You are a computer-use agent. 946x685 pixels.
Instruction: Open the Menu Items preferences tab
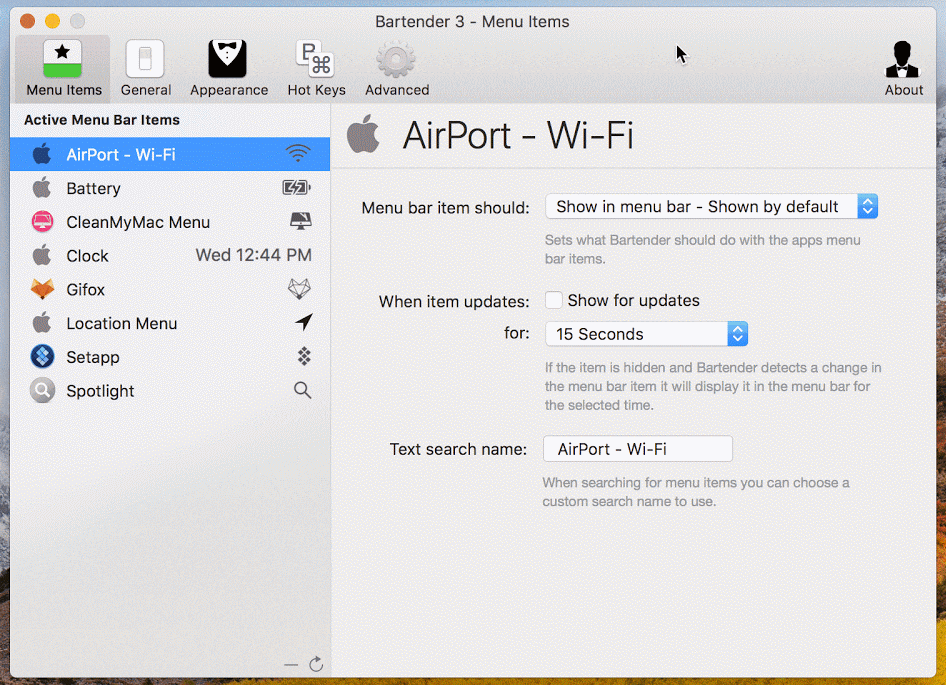click(63, 68)
